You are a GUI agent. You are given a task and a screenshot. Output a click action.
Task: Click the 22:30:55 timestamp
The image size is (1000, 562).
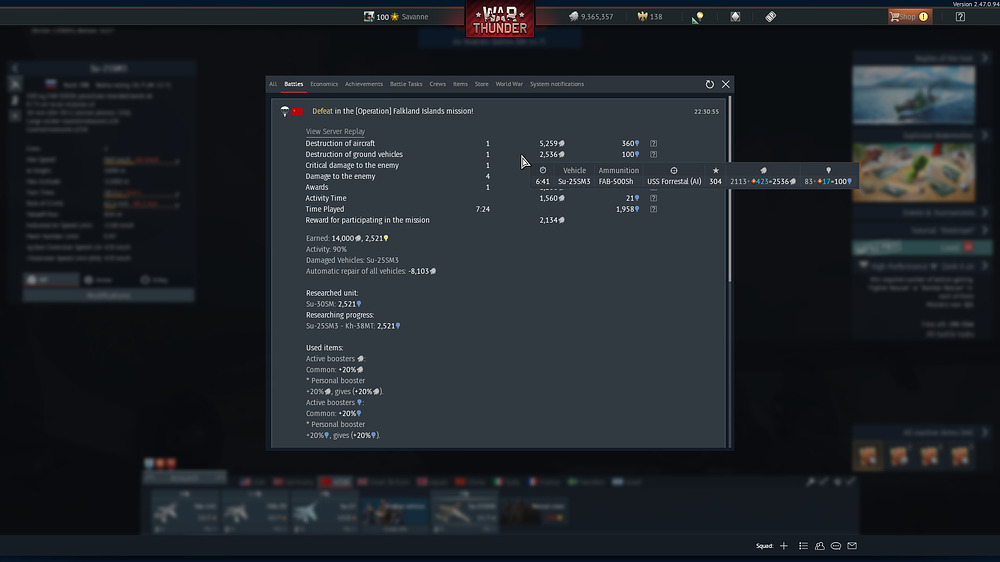click(x=707, y=112)
